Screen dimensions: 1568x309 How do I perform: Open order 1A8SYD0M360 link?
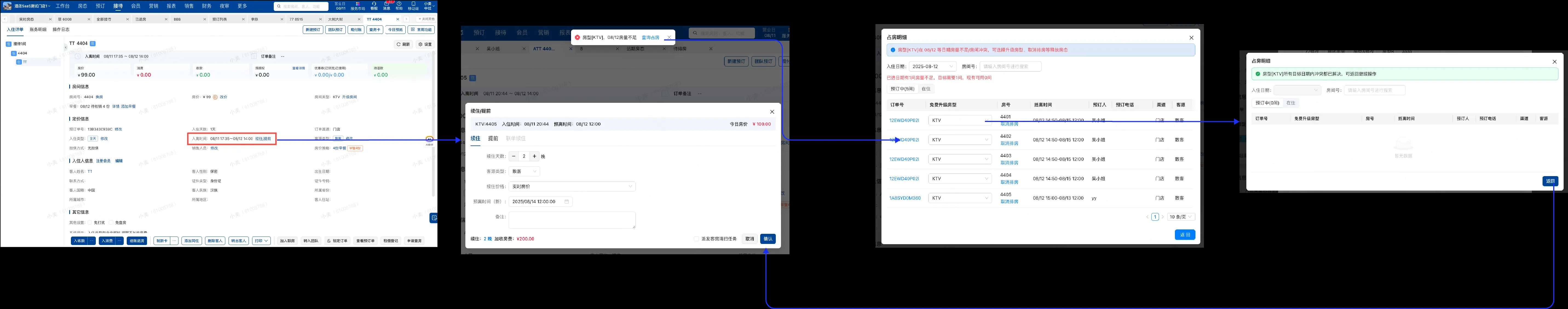point(904,198)
